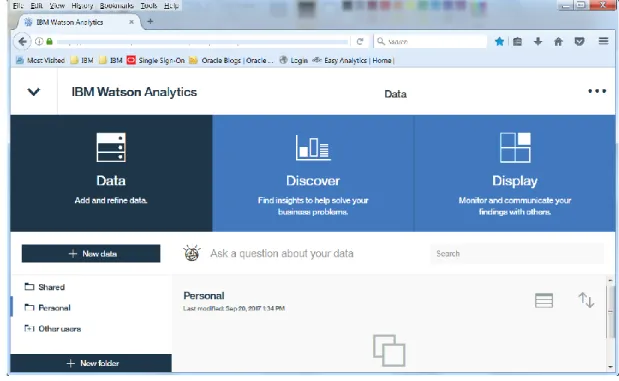The height and width of the screenshot is (381, 619).
Task: Open the Login bookmark
Action: [294, 60]
